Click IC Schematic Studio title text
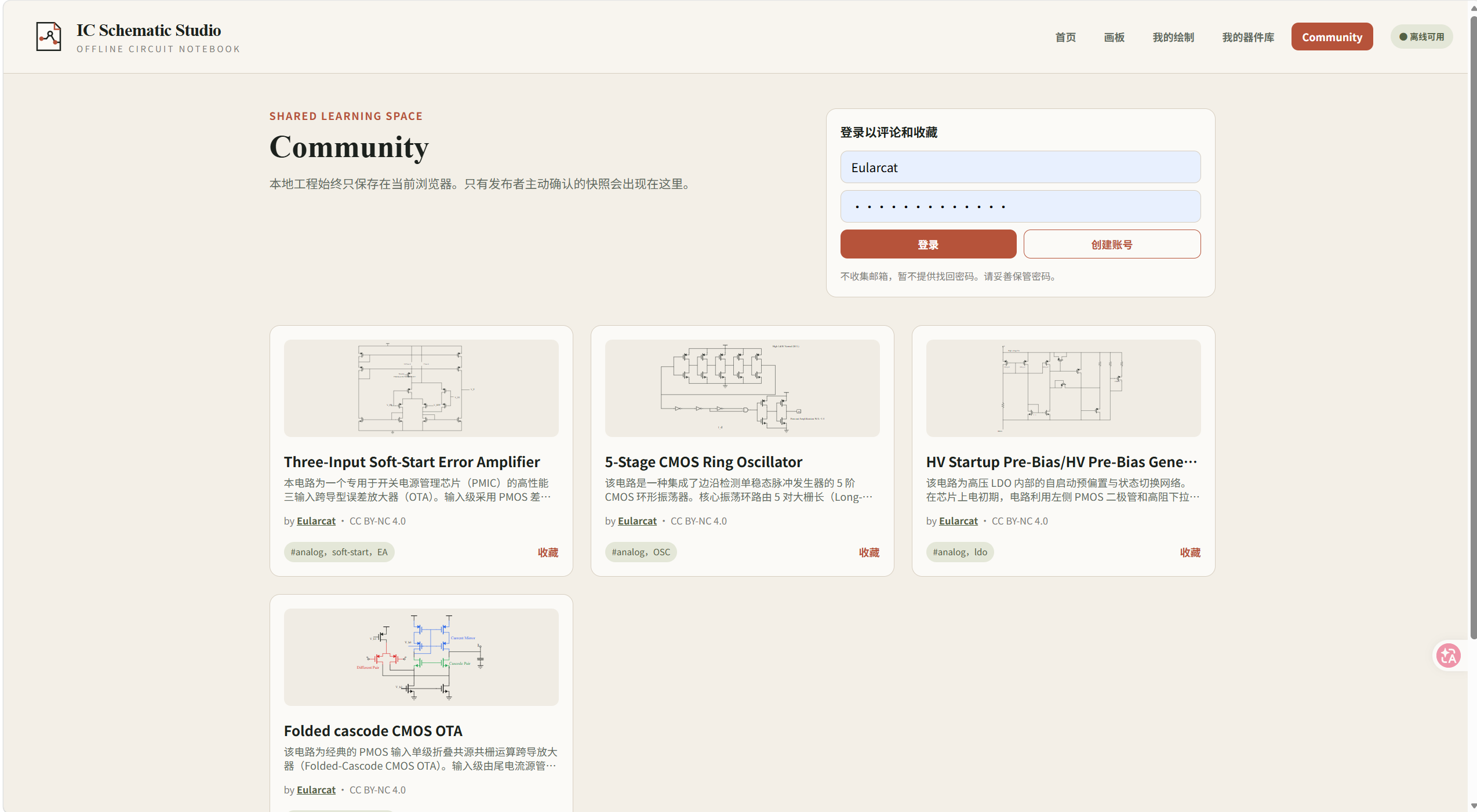This screenshot has height=812, width=1477. pos(148,30)
